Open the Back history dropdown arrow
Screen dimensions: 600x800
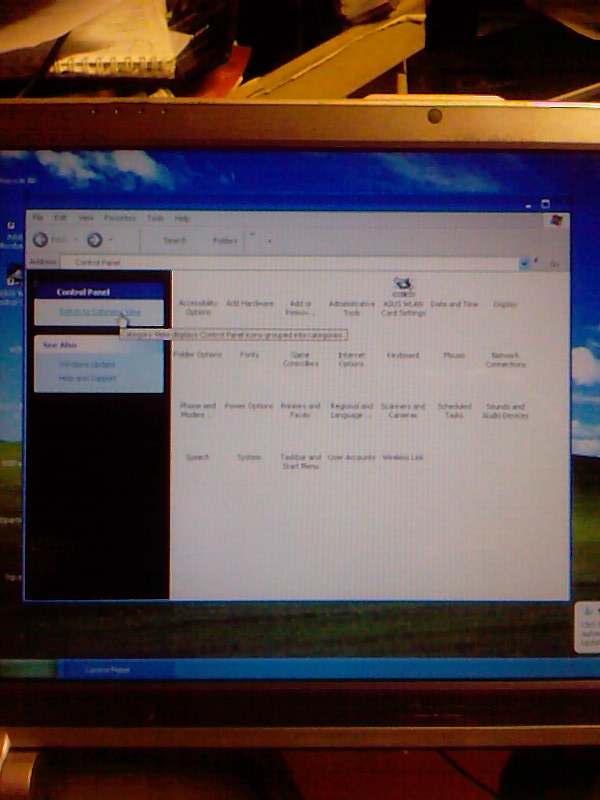(x=75, y=240)
